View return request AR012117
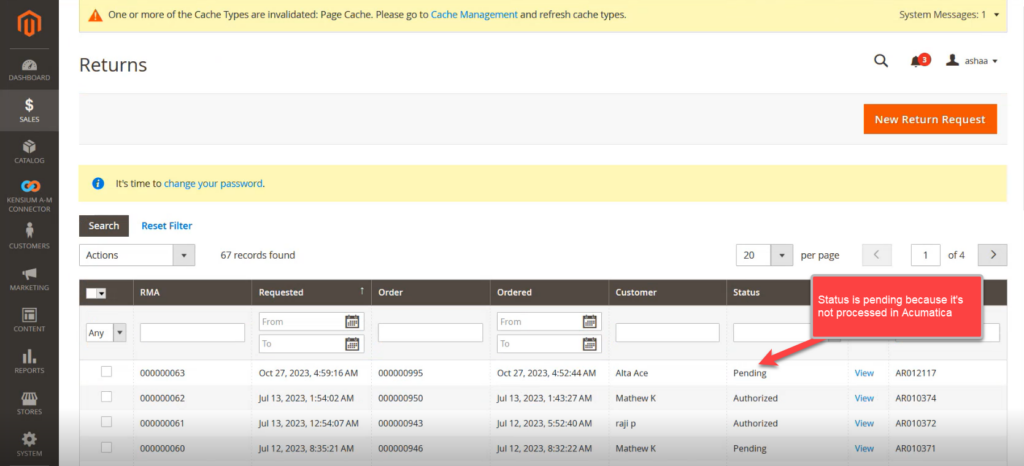 click(x=864, y=373)
